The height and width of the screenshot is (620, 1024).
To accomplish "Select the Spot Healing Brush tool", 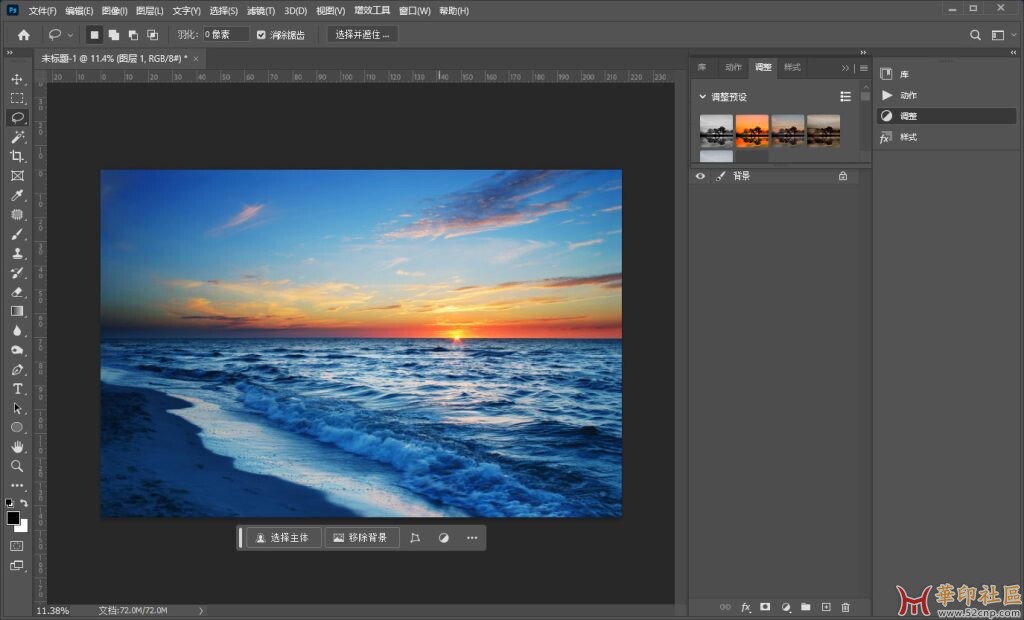I will point(17,214).
